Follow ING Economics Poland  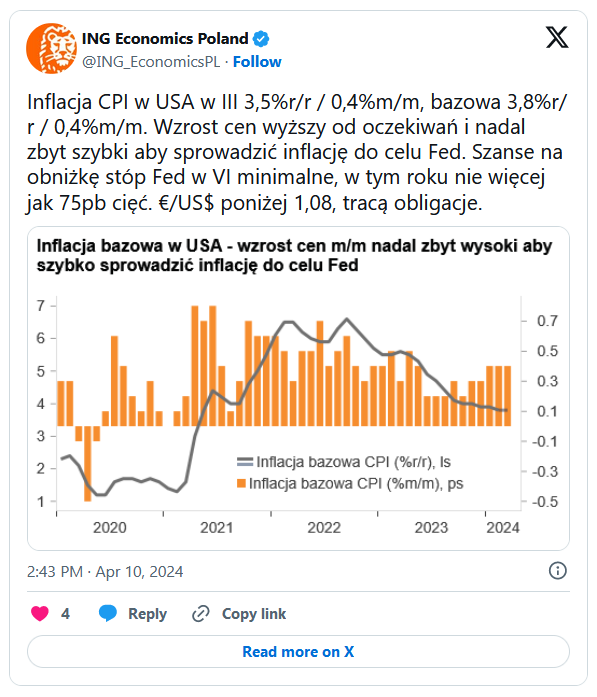[257, 62]
